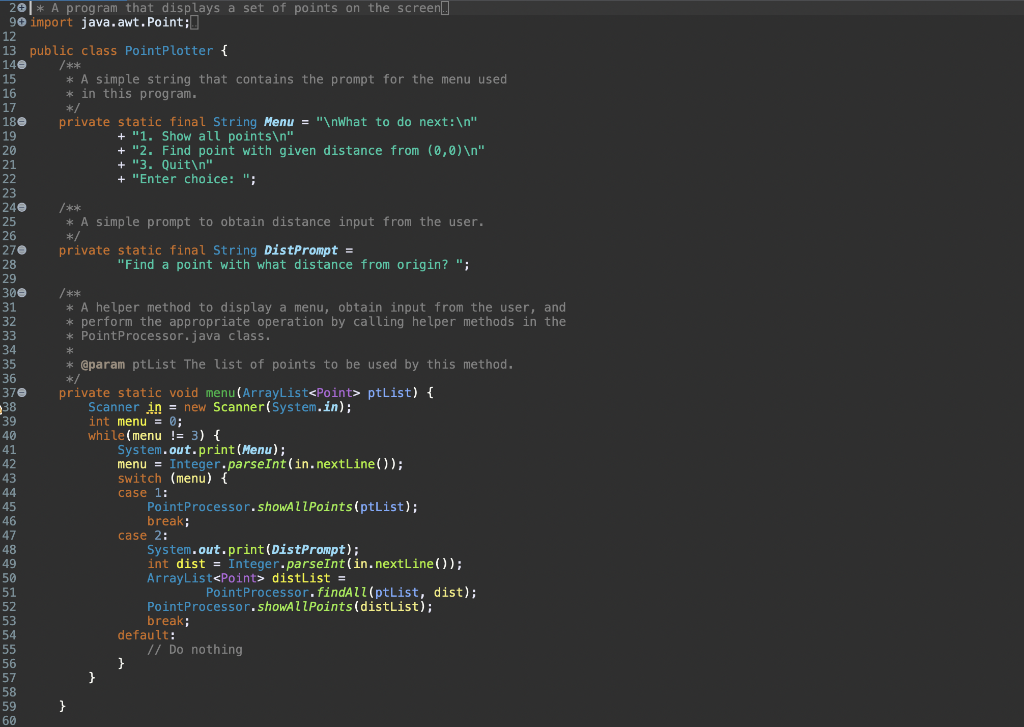Collapse the Javadoc comment at line 30
This screenshot has height=727, width=1024.
pos(22,293)
